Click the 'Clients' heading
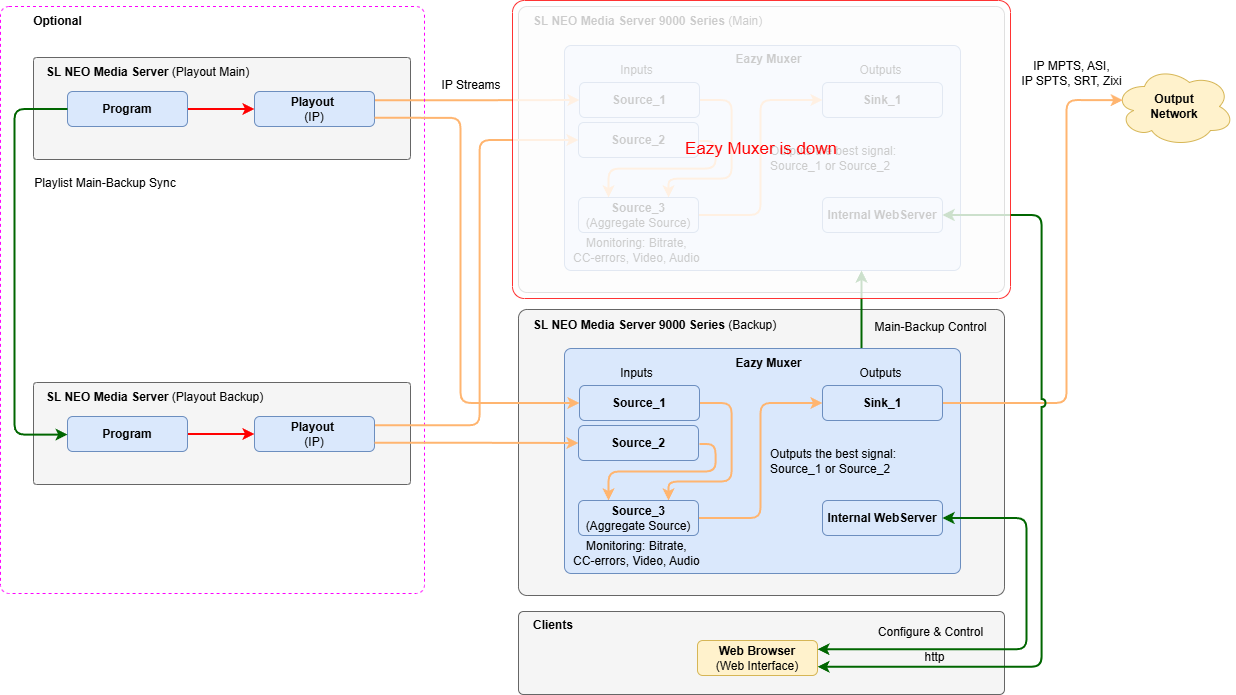Image resolution: width=1236 pixels, height=695 pixels. (553, 625)
